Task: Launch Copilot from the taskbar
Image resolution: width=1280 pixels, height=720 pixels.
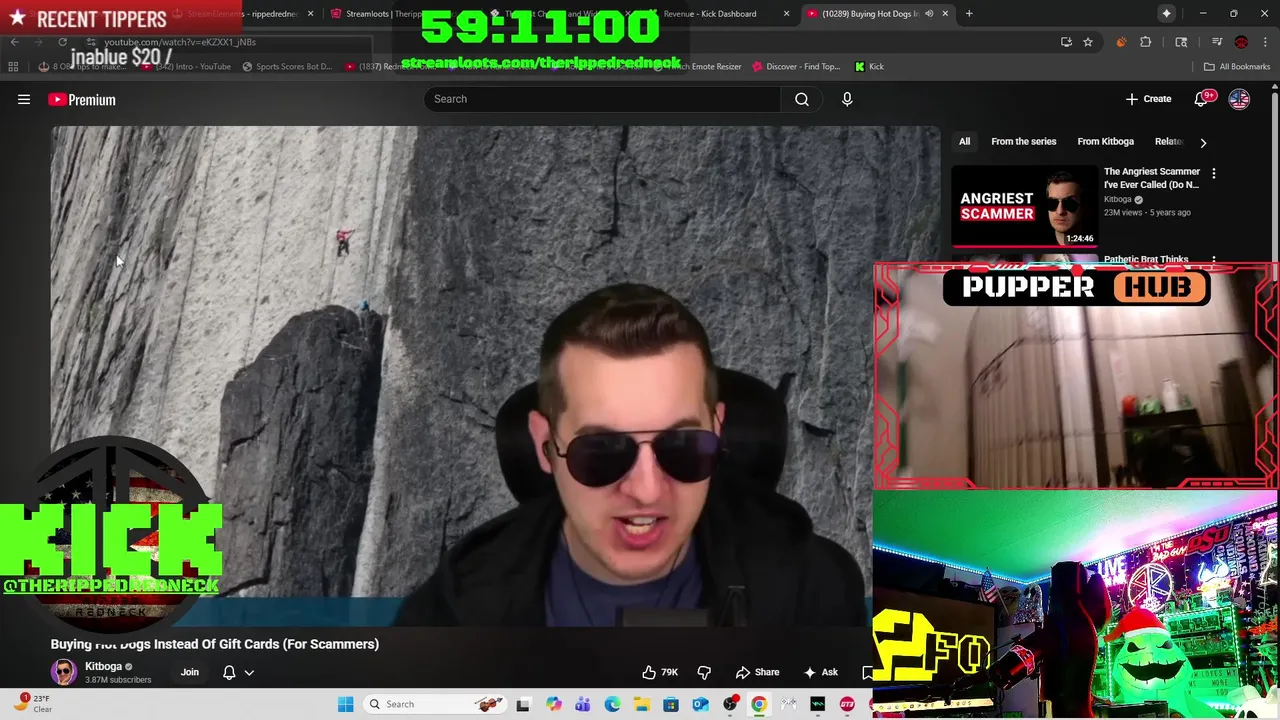Action: [x=553, y=705]
